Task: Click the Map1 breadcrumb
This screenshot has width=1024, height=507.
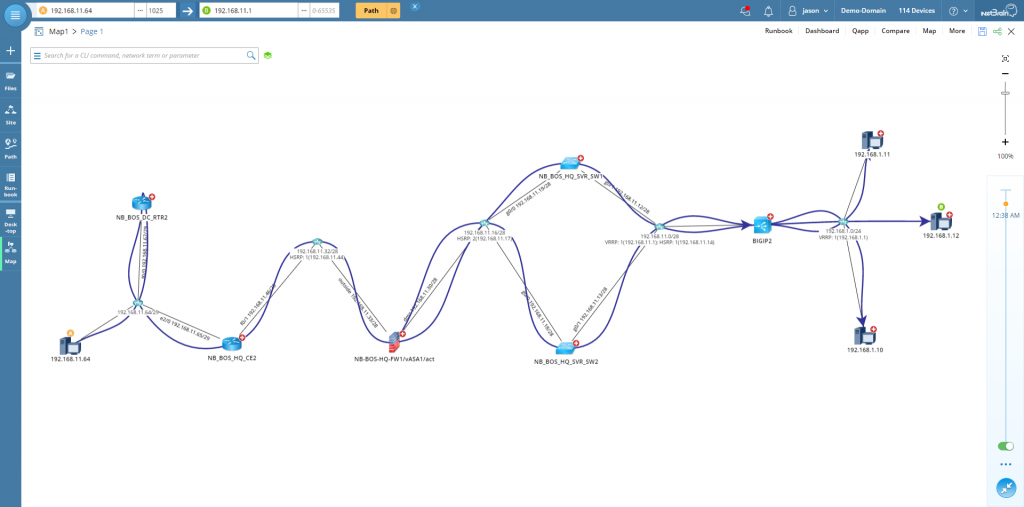Action: click(59, 31)
